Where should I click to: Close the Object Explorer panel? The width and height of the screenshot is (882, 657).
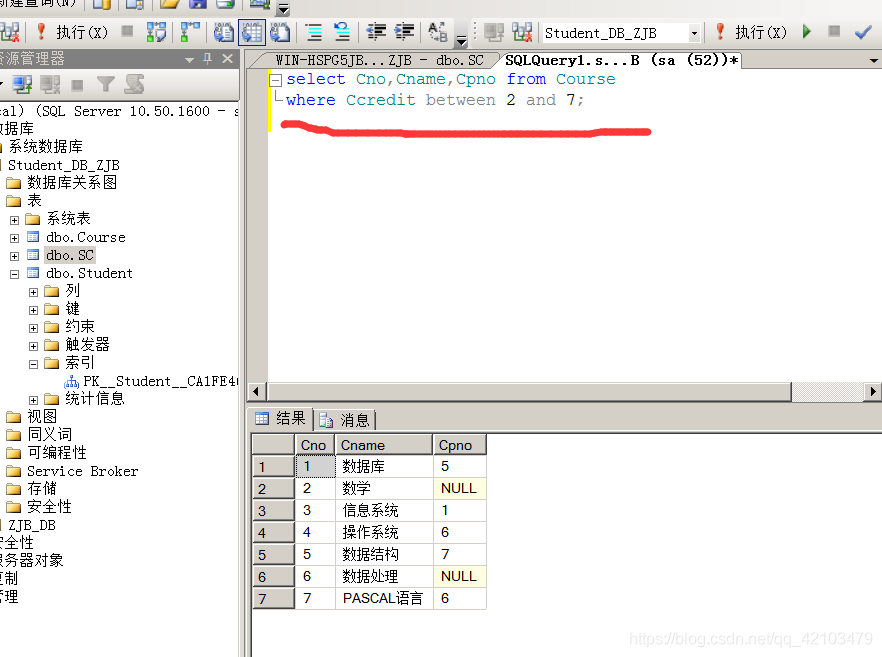[x=227, y=58]
